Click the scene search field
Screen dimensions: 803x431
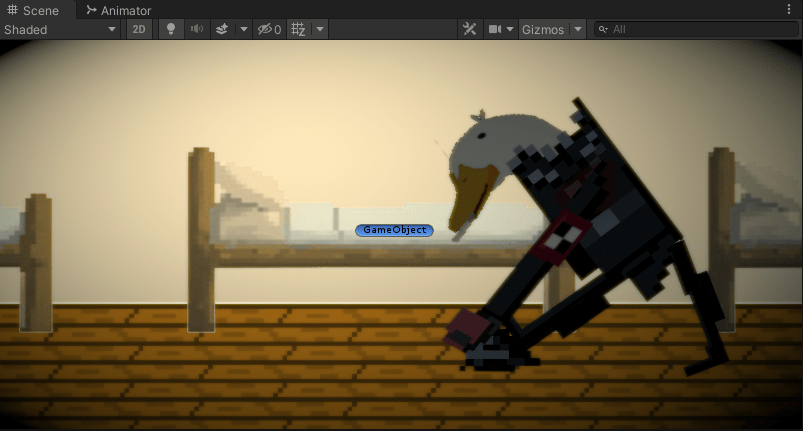click(700, 29)
